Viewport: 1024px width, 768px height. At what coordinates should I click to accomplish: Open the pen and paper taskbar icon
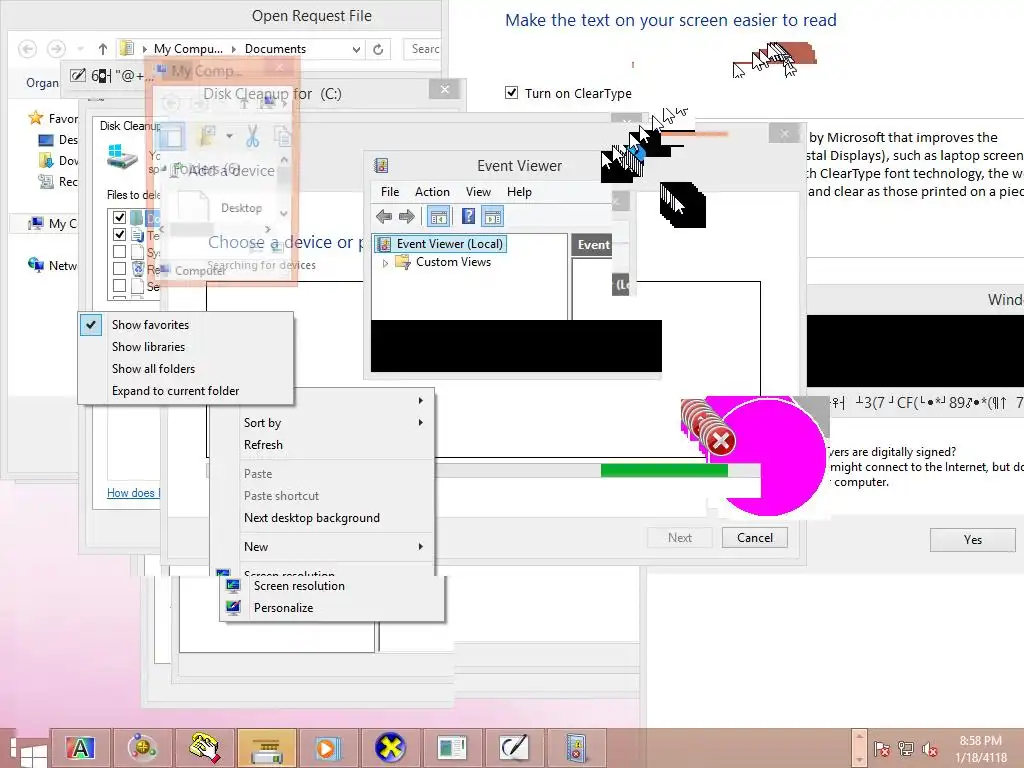[x=514, y=748]
